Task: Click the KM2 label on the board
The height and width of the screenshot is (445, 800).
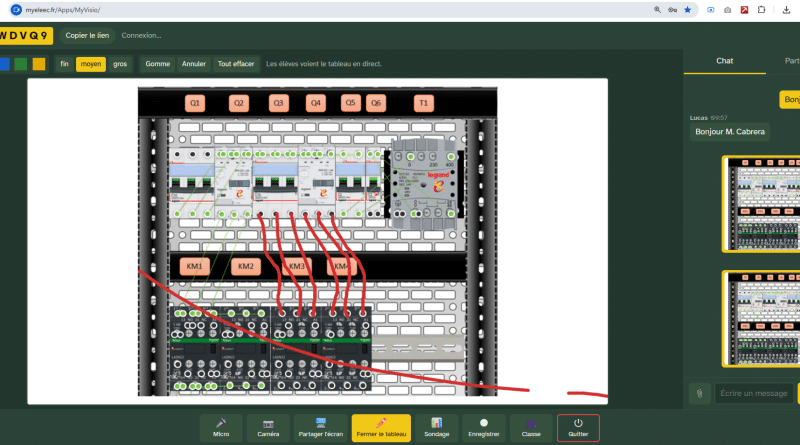Action: tap(245, 266)
